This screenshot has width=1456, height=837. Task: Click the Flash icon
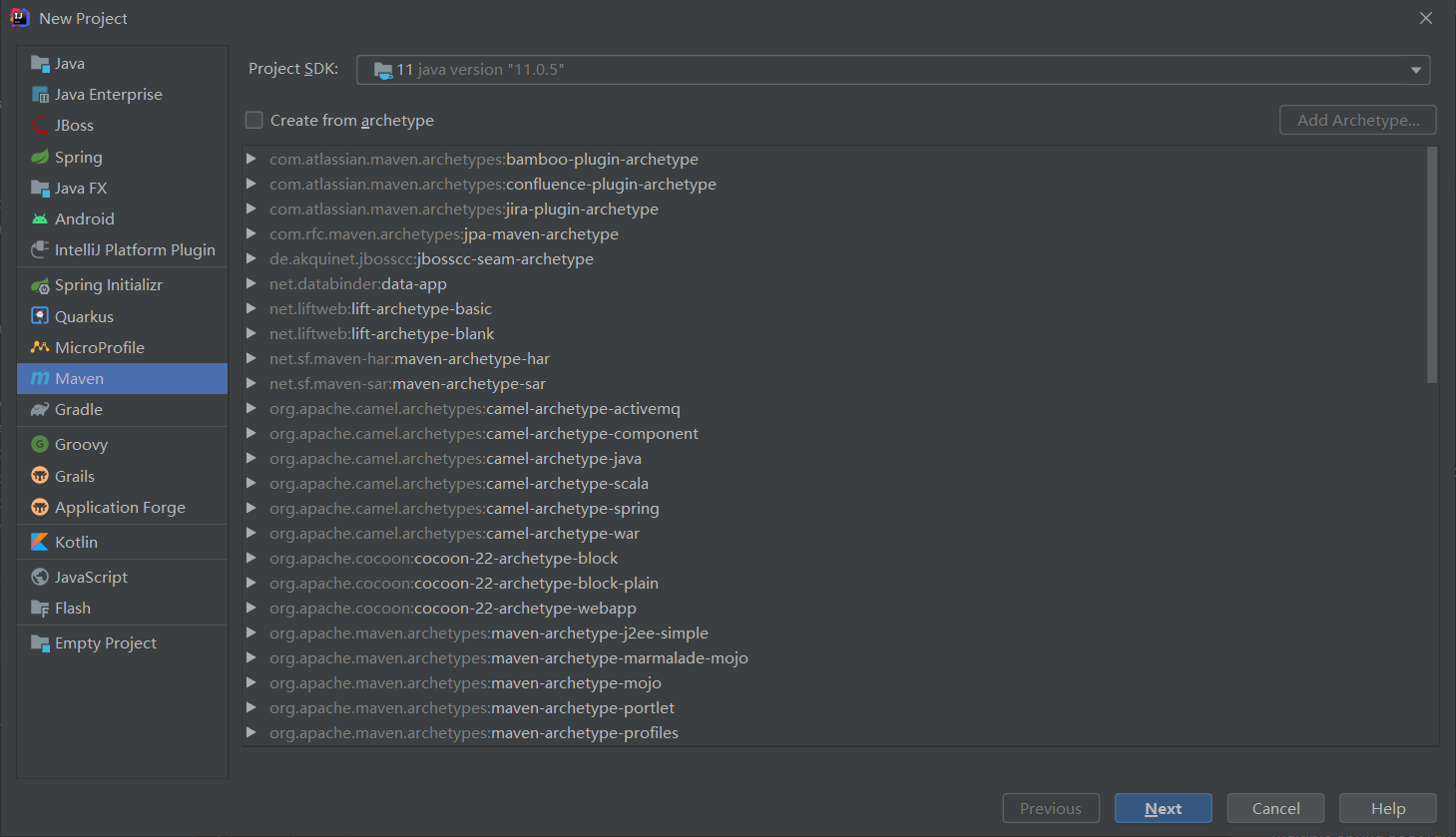pyautogui.click(x=40, y=608)
